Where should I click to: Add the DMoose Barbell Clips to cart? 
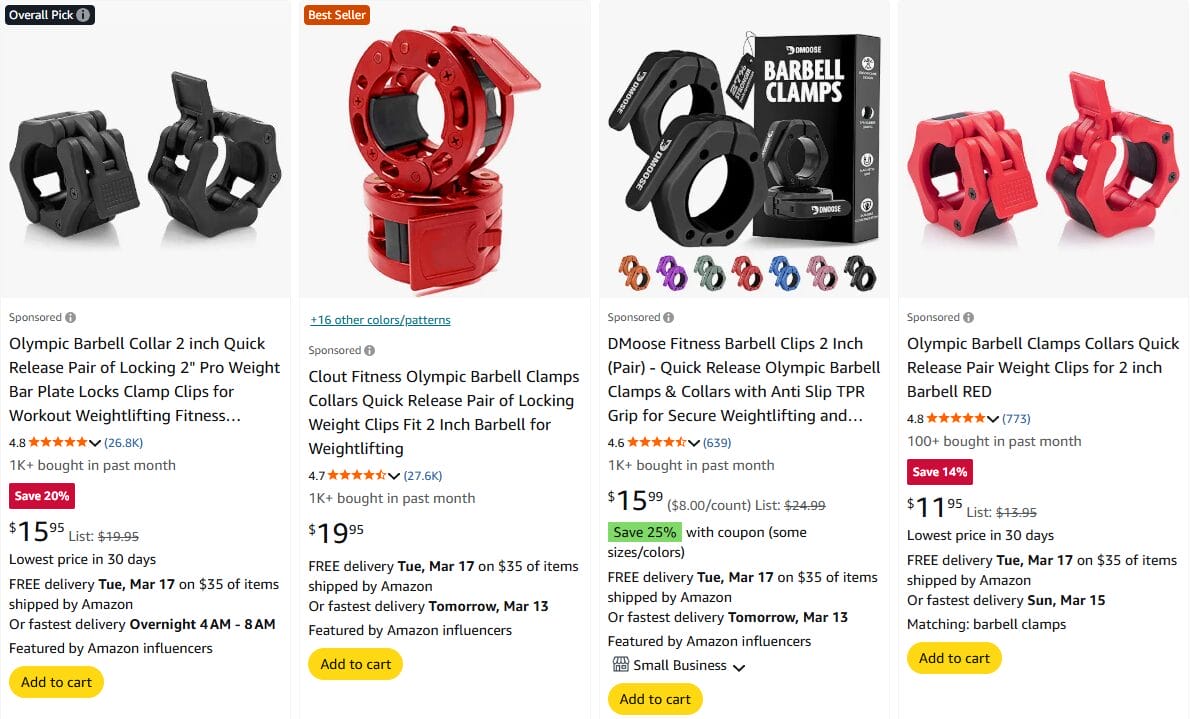pos(655,699)
